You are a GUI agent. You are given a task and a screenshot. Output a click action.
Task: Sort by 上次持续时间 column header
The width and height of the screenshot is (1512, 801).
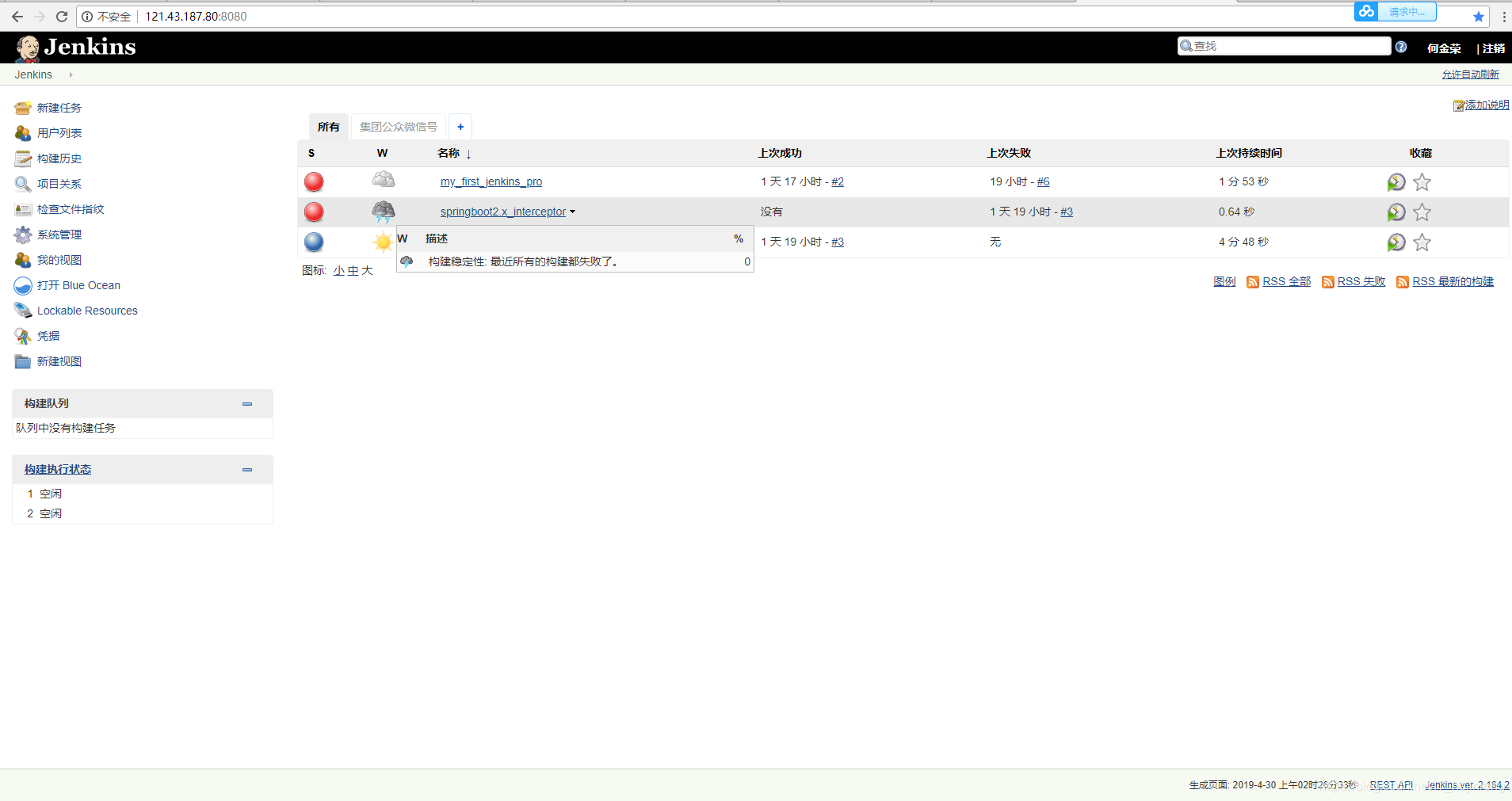[1249, 153]
